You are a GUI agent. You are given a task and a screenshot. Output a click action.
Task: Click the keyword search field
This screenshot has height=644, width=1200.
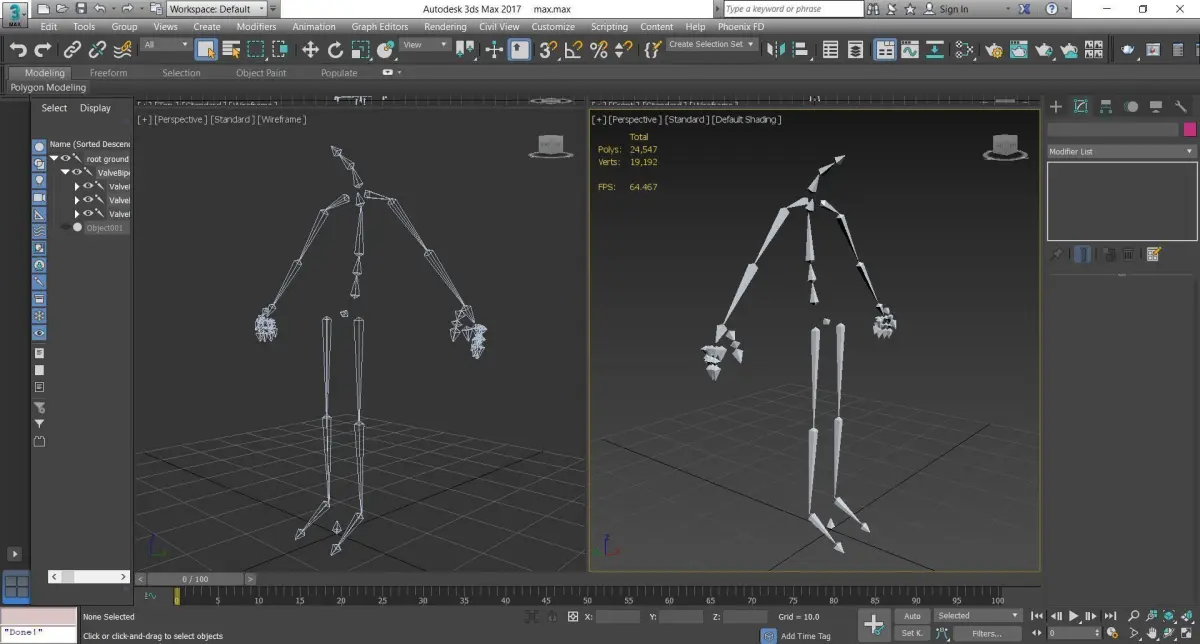click(792, 9)
